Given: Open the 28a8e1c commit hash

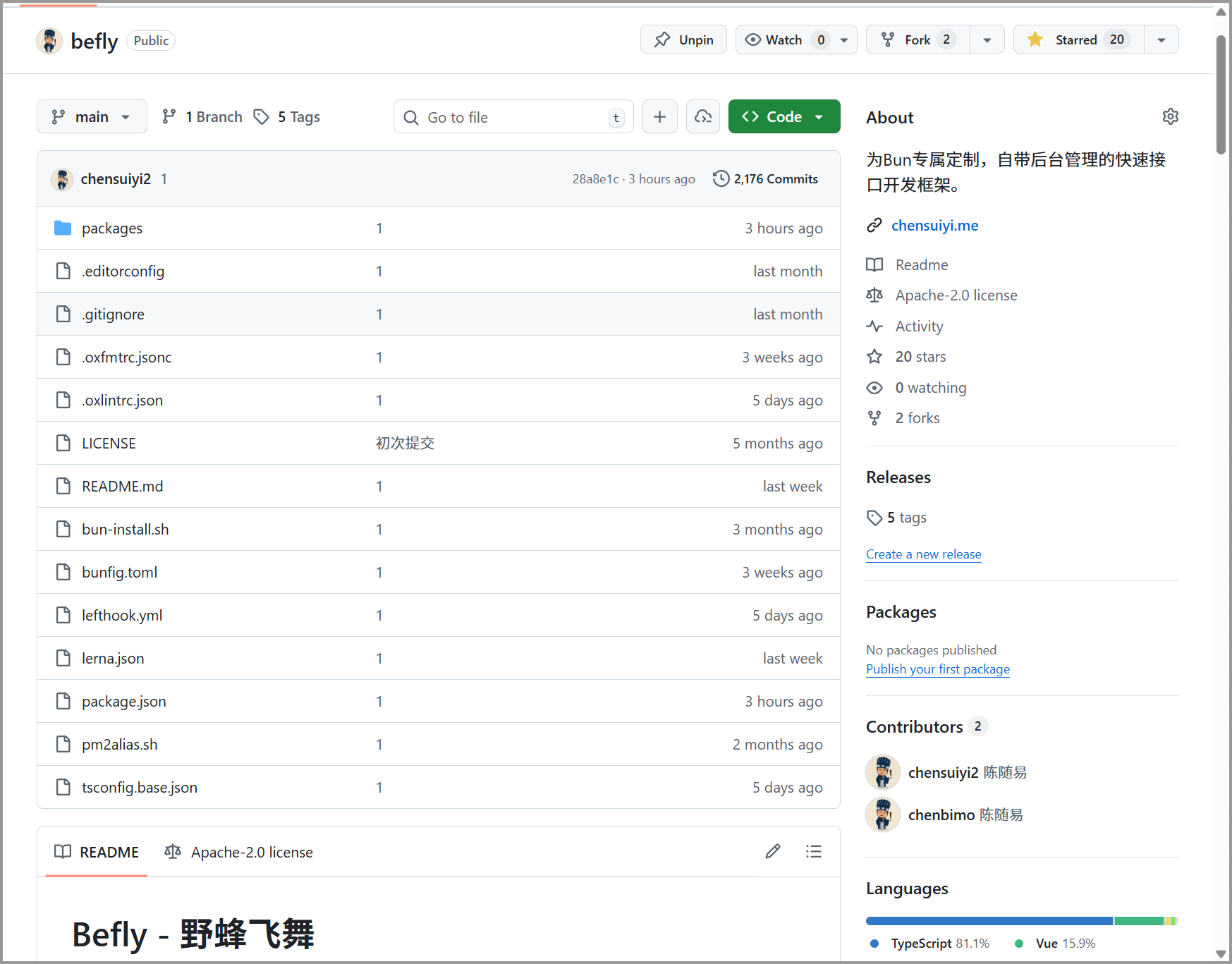Looking at the screenshot, I should click(595, 179).
